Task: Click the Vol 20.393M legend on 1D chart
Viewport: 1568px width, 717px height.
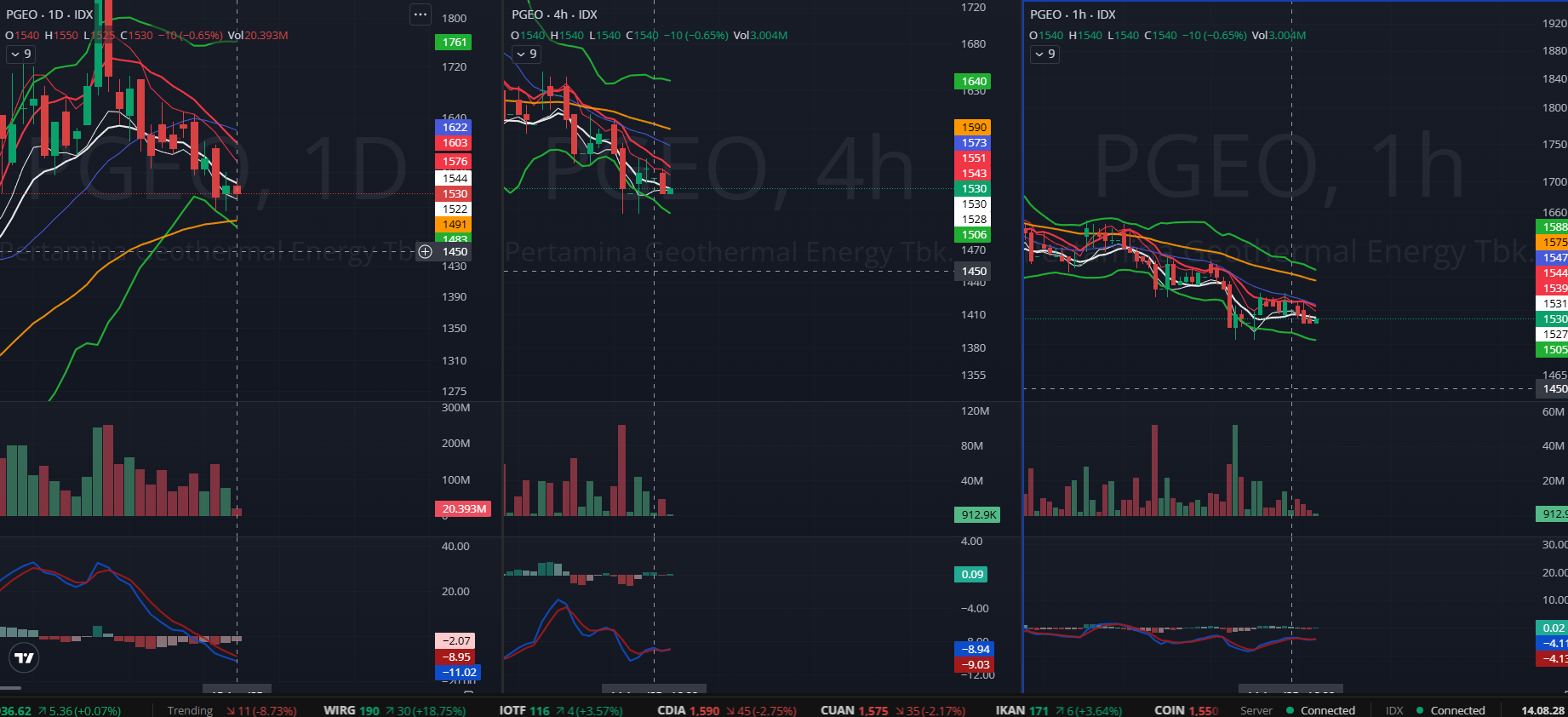Action: click(x=258, y=35)
